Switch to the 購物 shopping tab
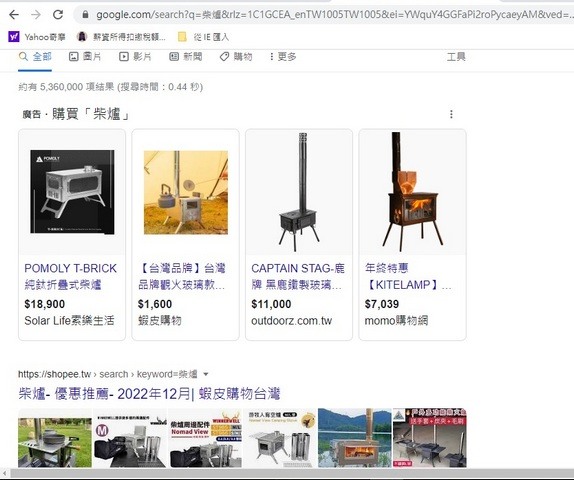 (x=236, y=56)
